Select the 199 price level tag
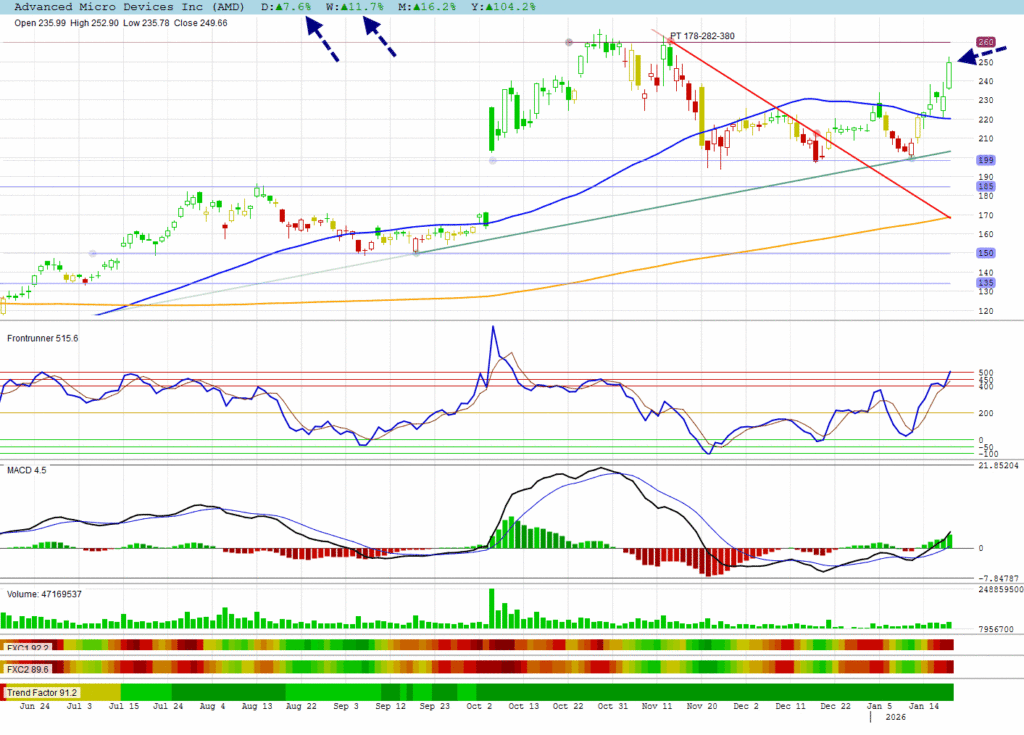This screenshot has height=735, width=1024. pyautogui.click(x=985, y=160)
